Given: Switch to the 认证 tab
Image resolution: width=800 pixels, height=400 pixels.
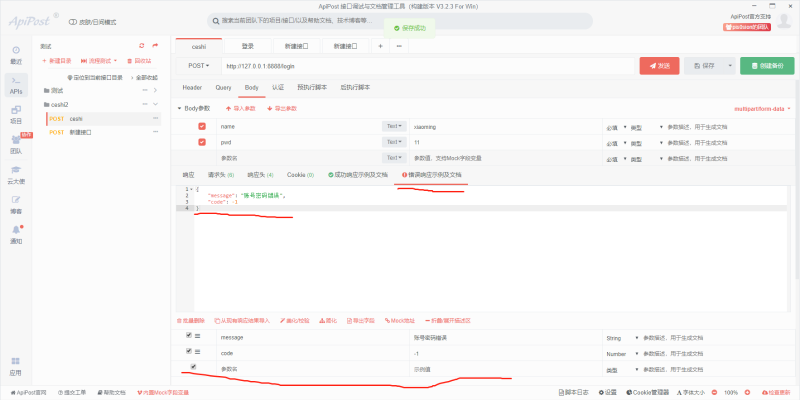Looking at the screenshot, I should (278, 88).
